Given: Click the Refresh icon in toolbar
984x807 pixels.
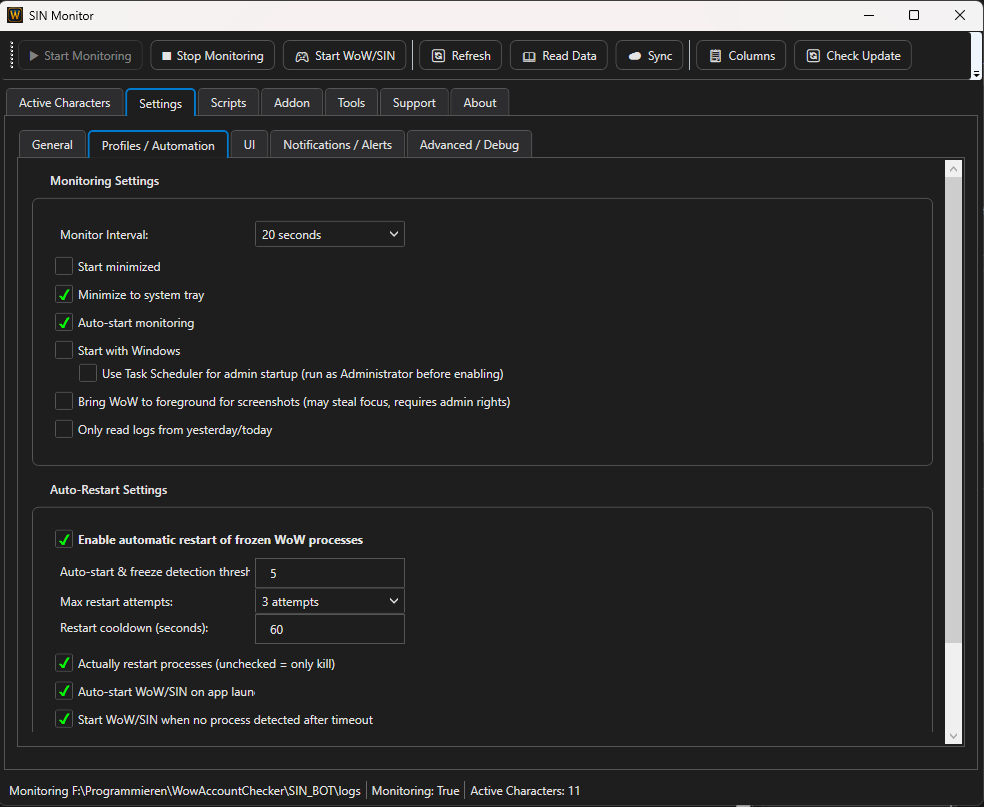Looking at the screenshot, I should tap(438, 56).
